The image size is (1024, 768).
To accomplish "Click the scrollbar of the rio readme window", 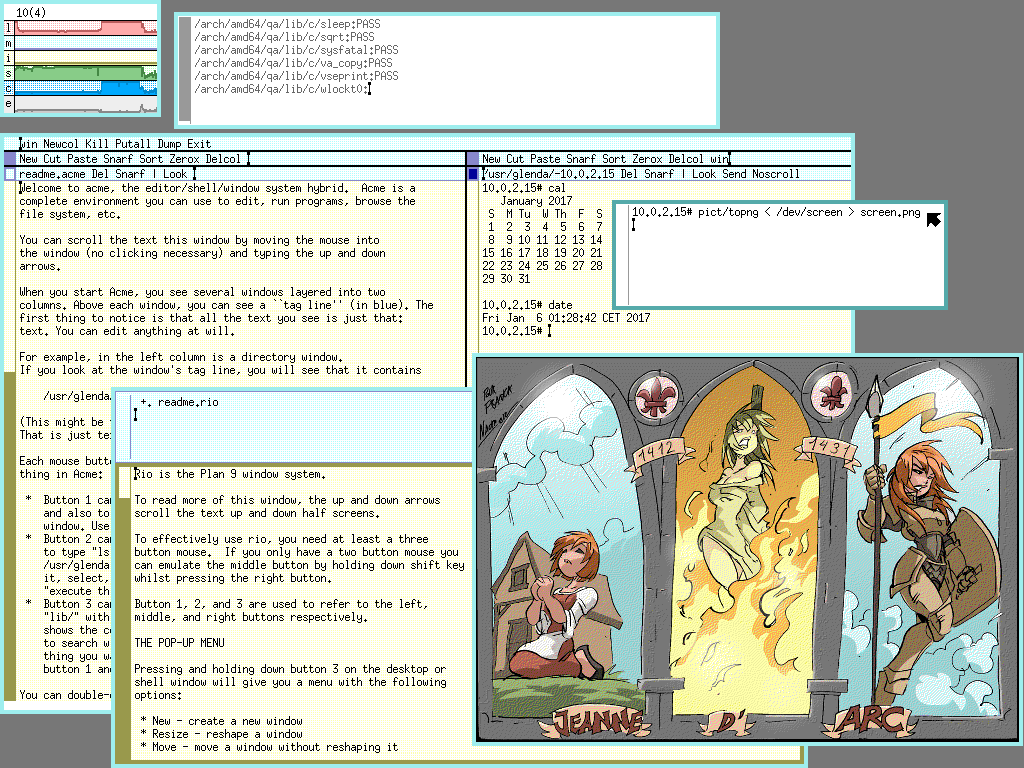I will tap(123, 614).
